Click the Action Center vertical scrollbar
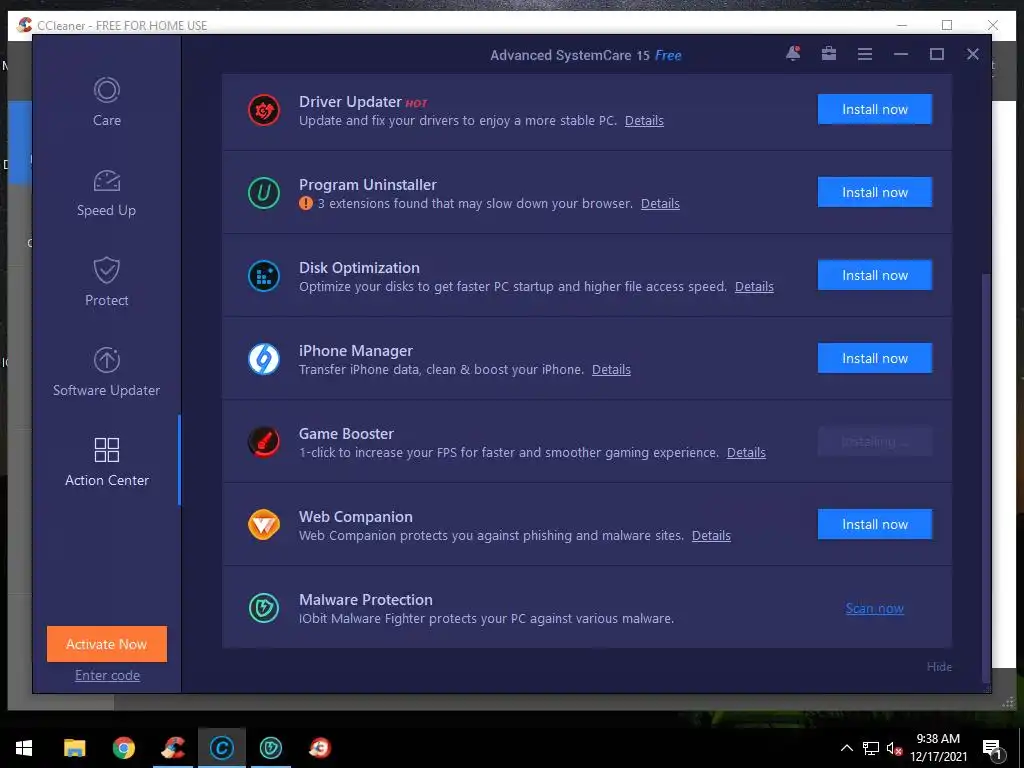Screen dimensions: 1024x768 [986, 478]
